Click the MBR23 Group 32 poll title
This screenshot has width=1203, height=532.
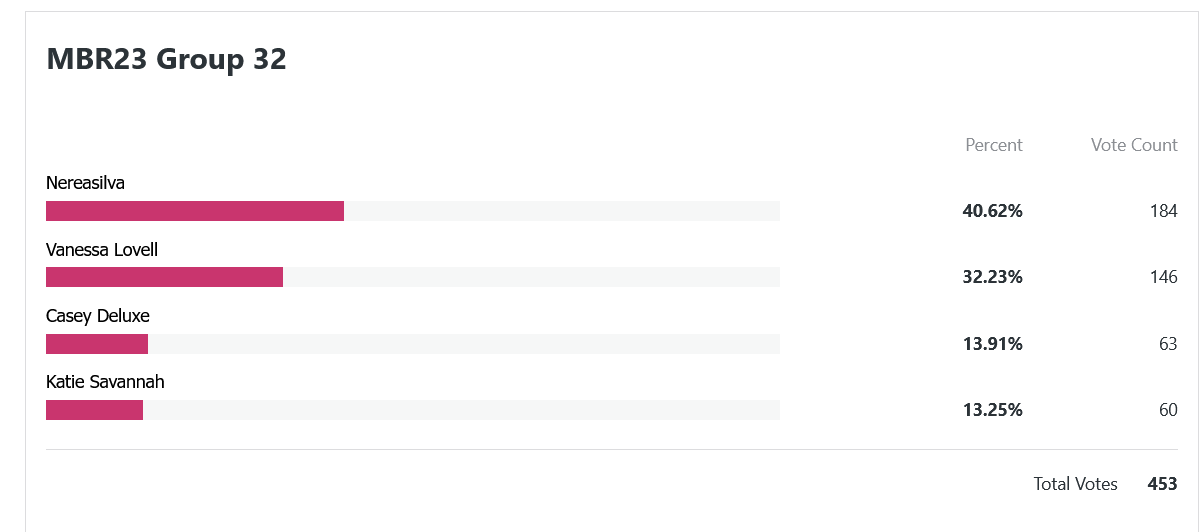tap(166, 60)
